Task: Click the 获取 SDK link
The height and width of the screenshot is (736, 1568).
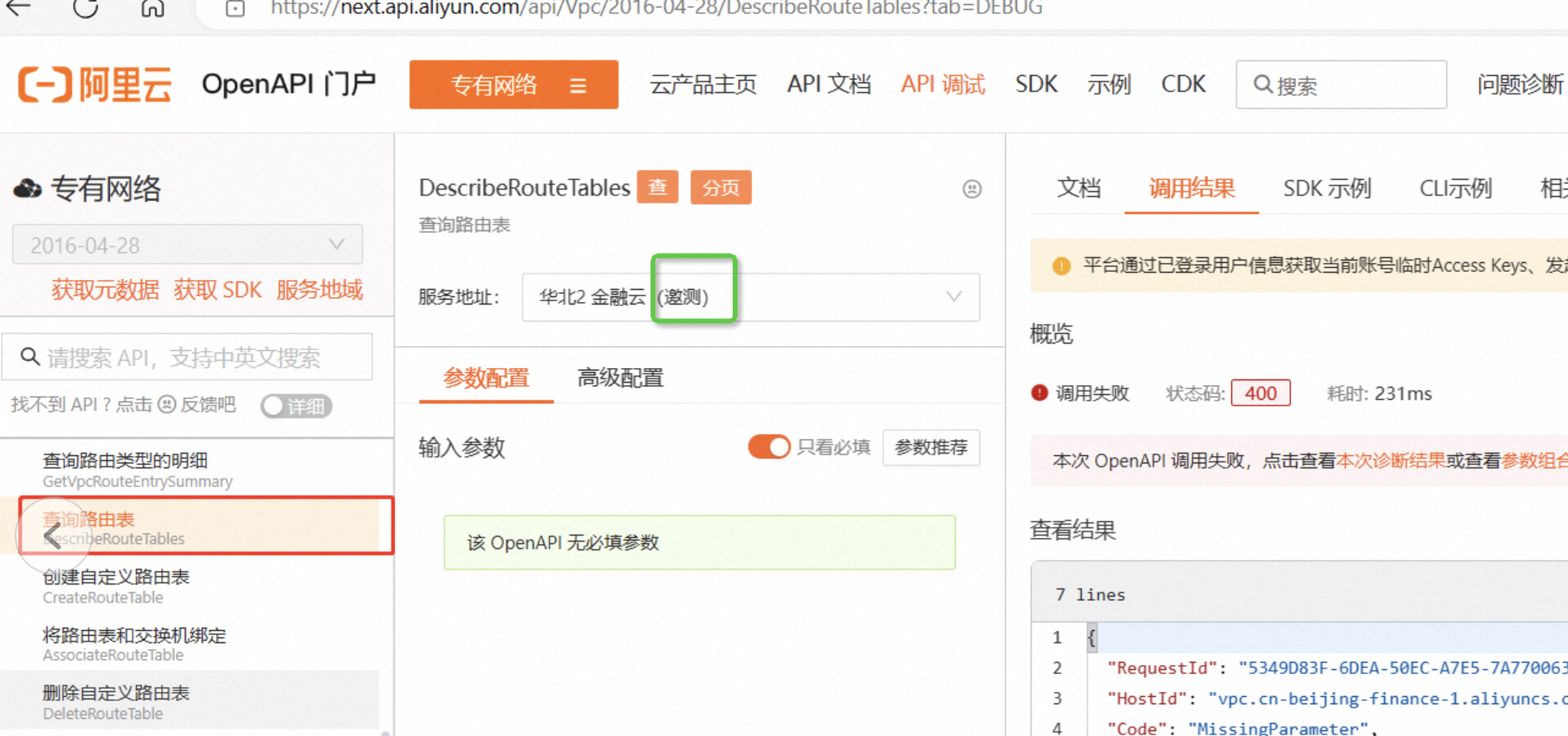Action: (217, 290)
